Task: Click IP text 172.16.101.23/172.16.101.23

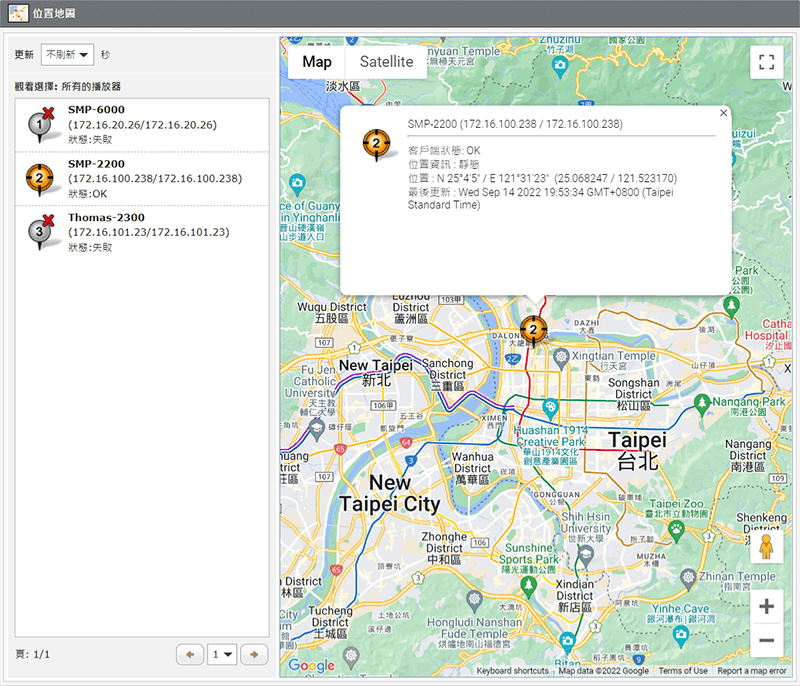Action: pos(149,232)
